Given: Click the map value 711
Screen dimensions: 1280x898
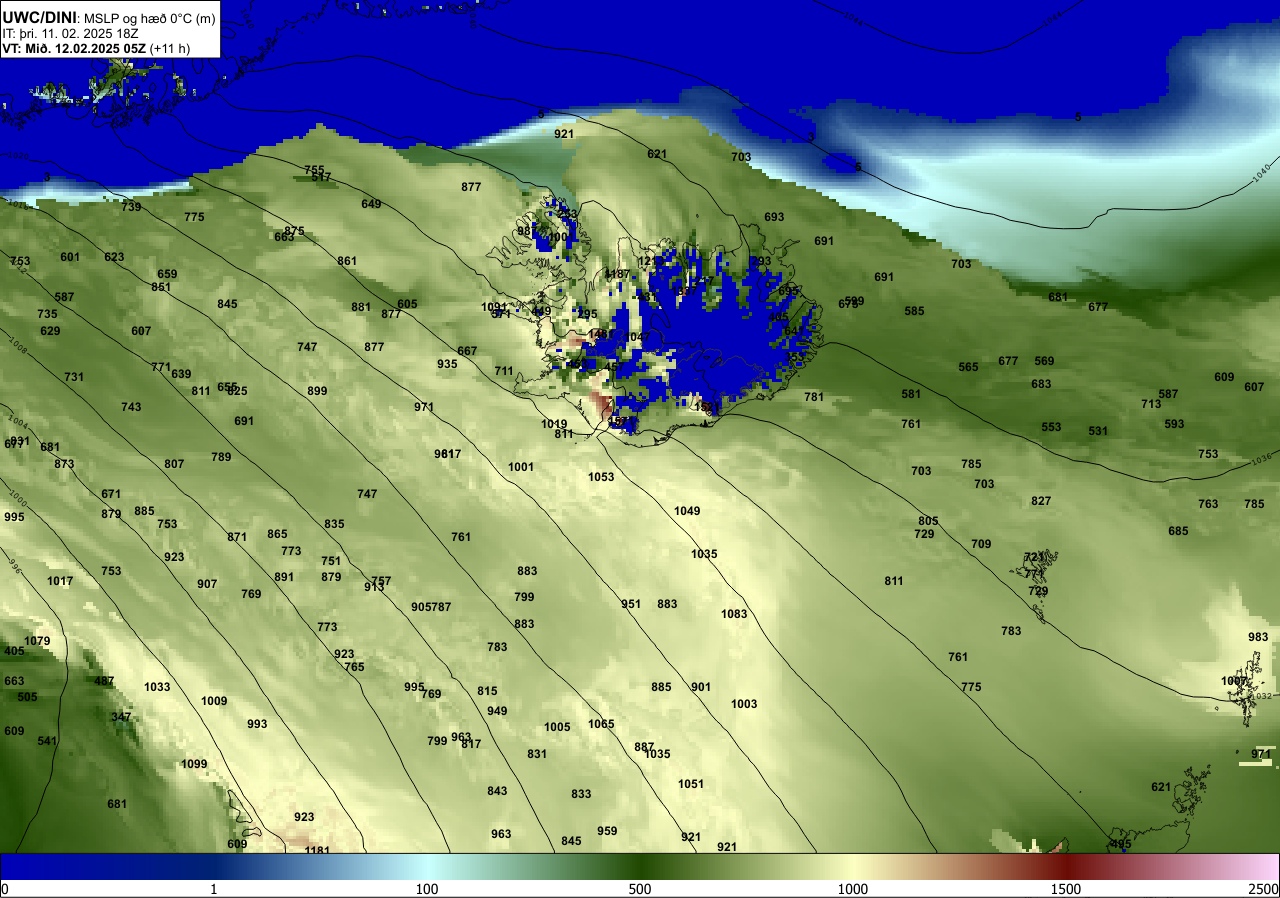Looking at the screenshot, I should (x=504, y=371).
